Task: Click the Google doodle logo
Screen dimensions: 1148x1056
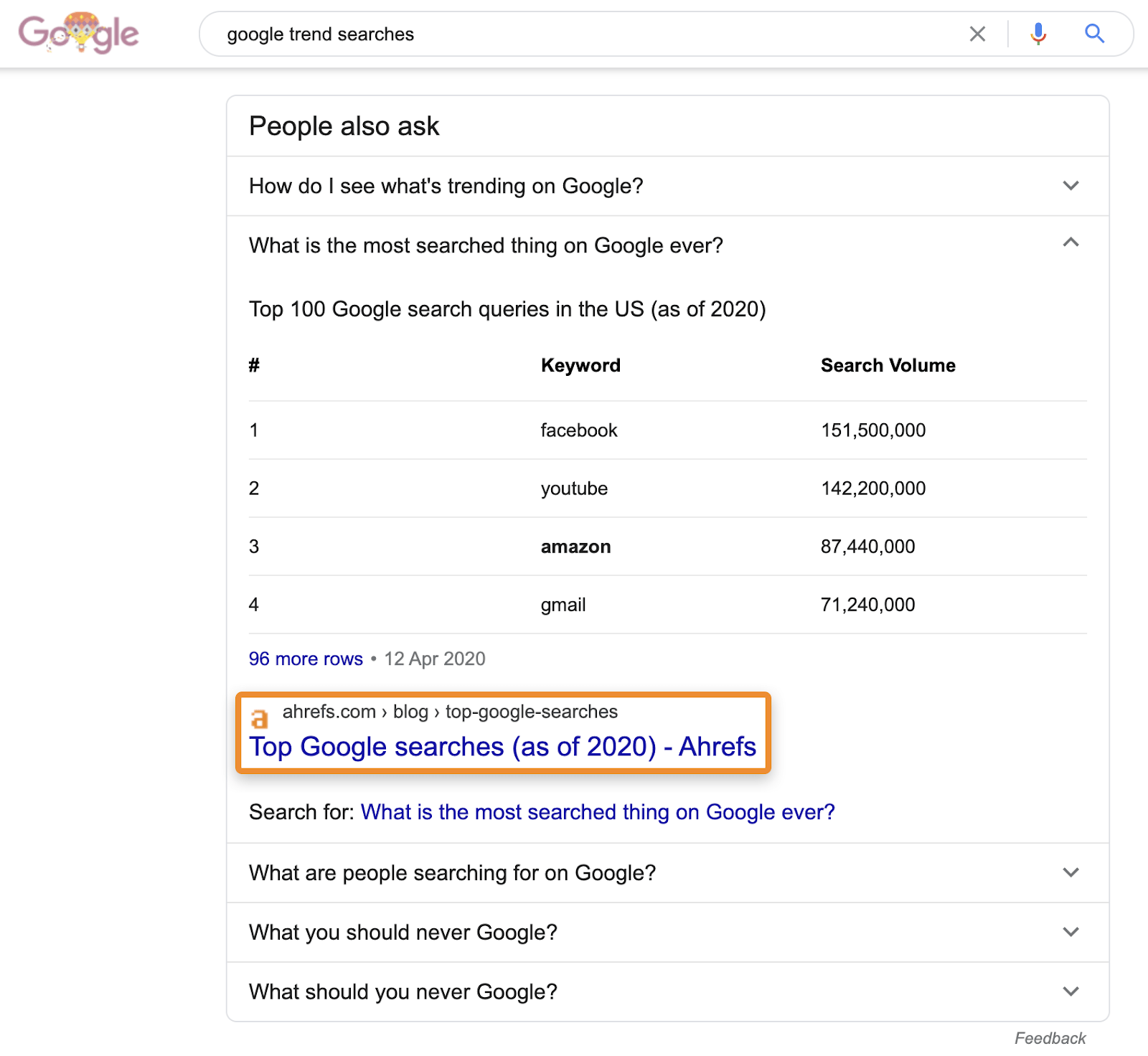Action: point(79,32)
